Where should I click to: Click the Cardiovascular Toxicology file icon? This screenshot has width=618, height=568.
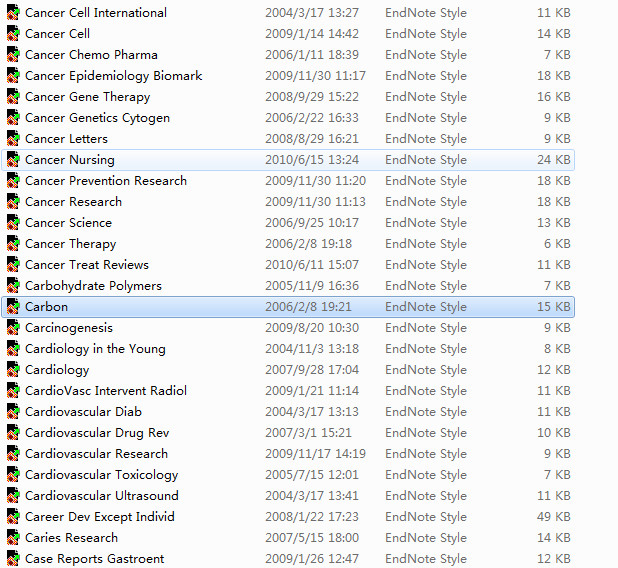(x=13, y=475)
